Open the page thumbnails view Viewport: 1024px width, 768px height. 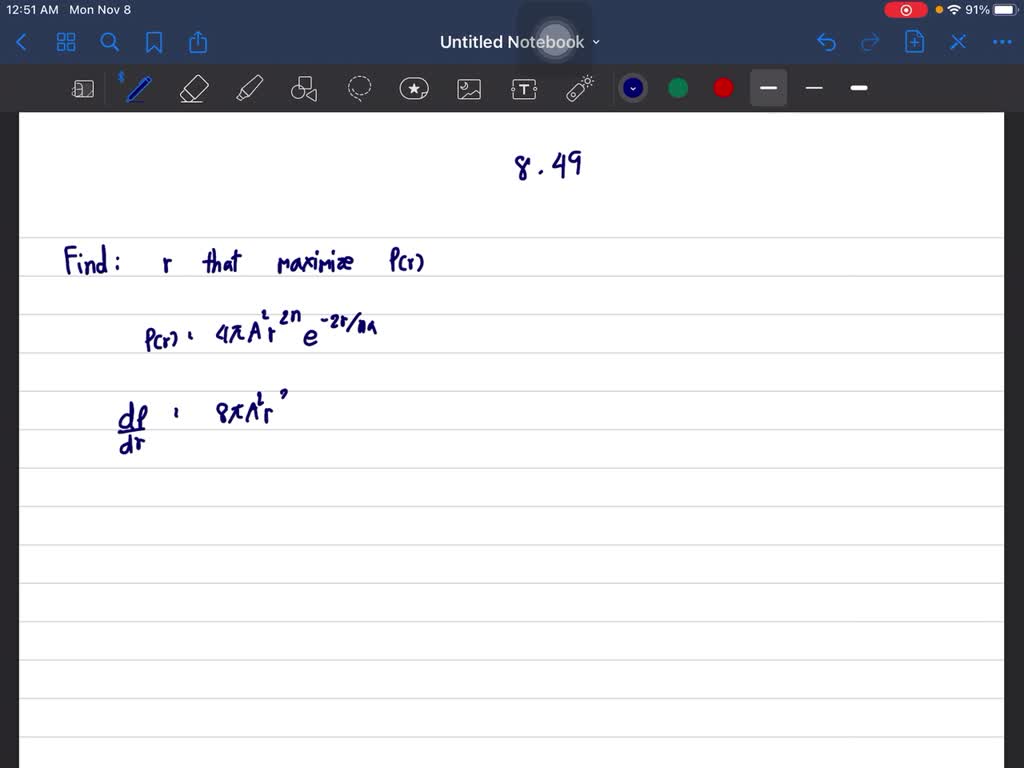point(66,42)
